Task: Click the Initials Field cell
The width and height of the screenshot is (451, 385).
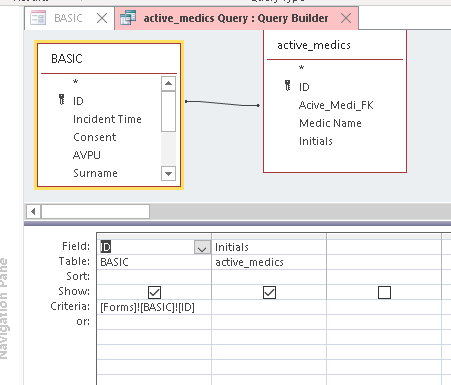Action: (269, 247)
